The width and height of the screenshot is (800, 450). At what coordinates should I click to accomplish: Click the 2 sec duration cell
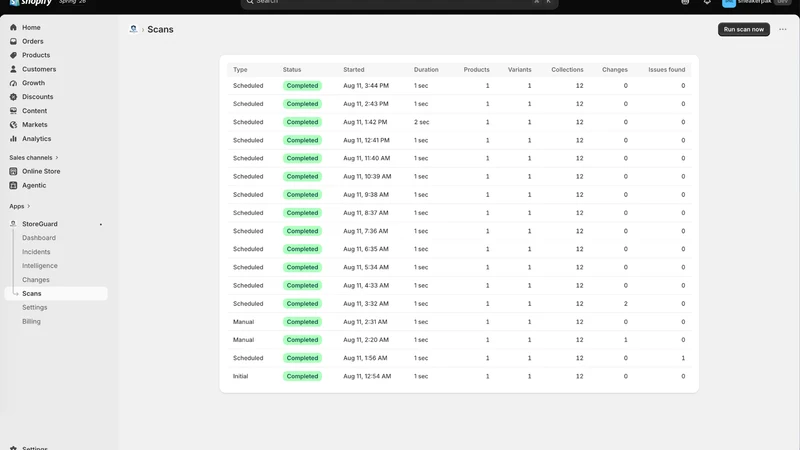[421, 122]
